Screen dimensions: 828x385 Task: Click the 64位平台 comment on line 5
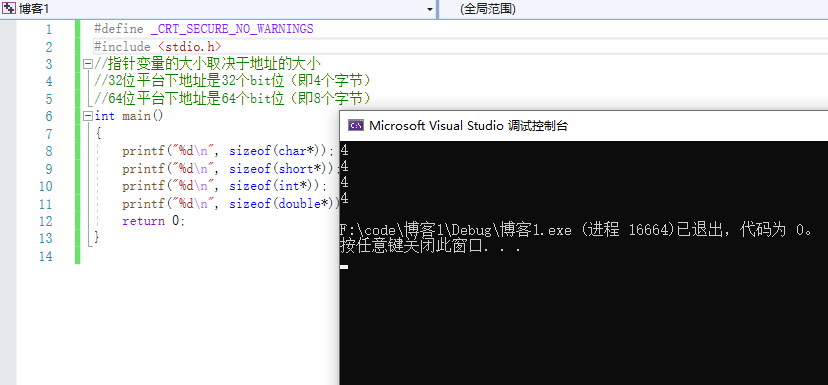(233, 99)
